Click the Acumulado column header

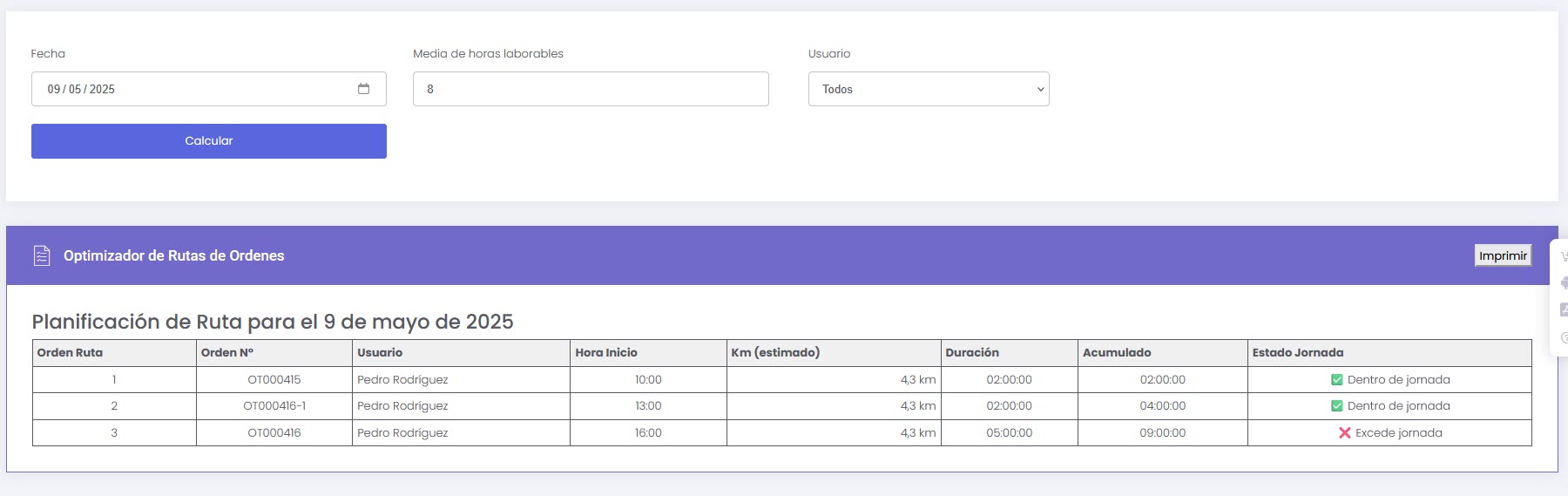tap(1163, 353)
